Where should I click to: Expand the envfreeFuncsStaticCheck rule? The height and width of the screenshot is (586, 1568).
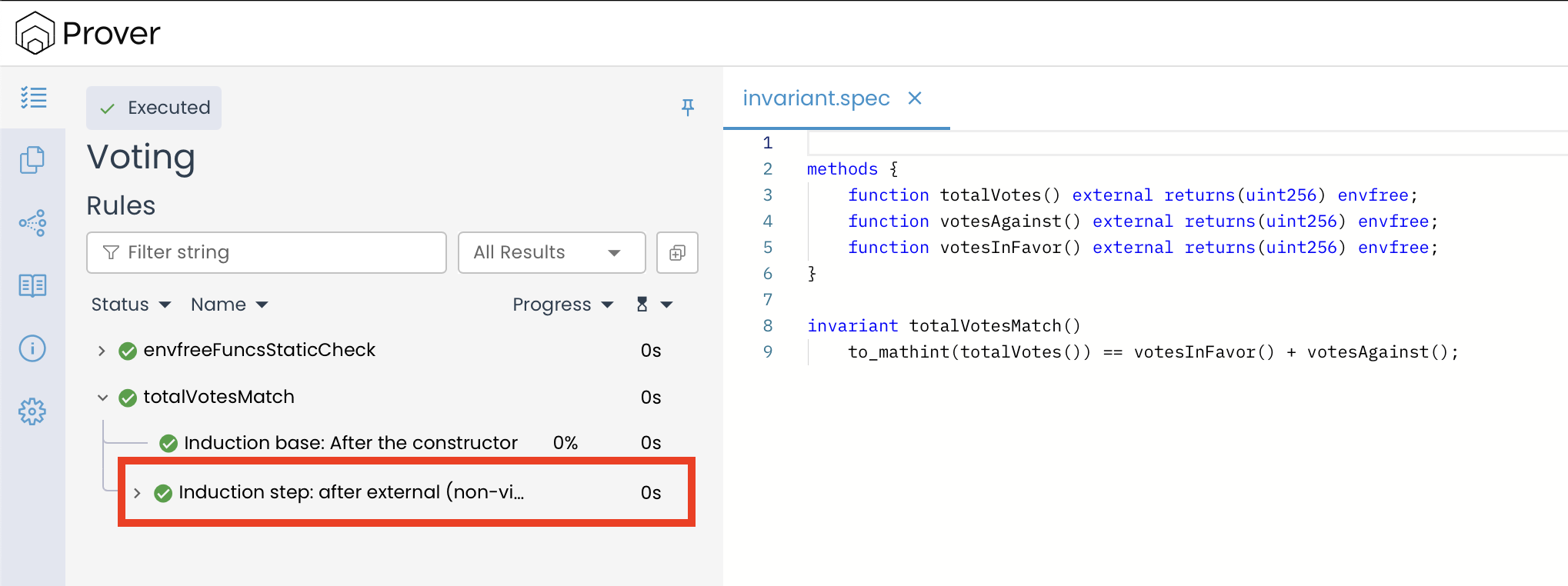point(102,351)
